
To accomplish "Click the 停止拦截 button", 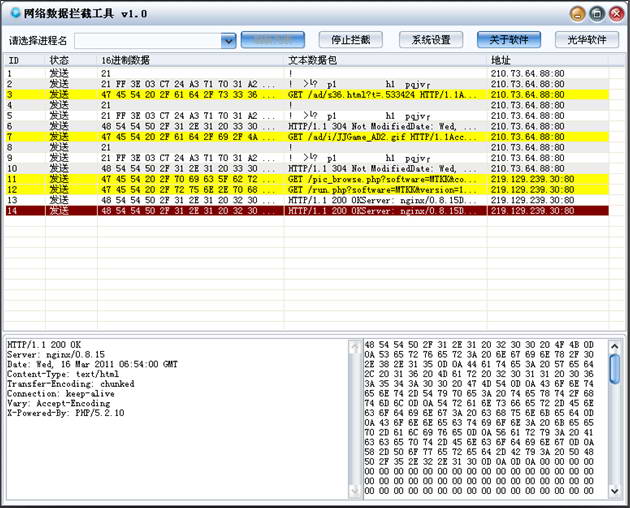I will point(351,40).
